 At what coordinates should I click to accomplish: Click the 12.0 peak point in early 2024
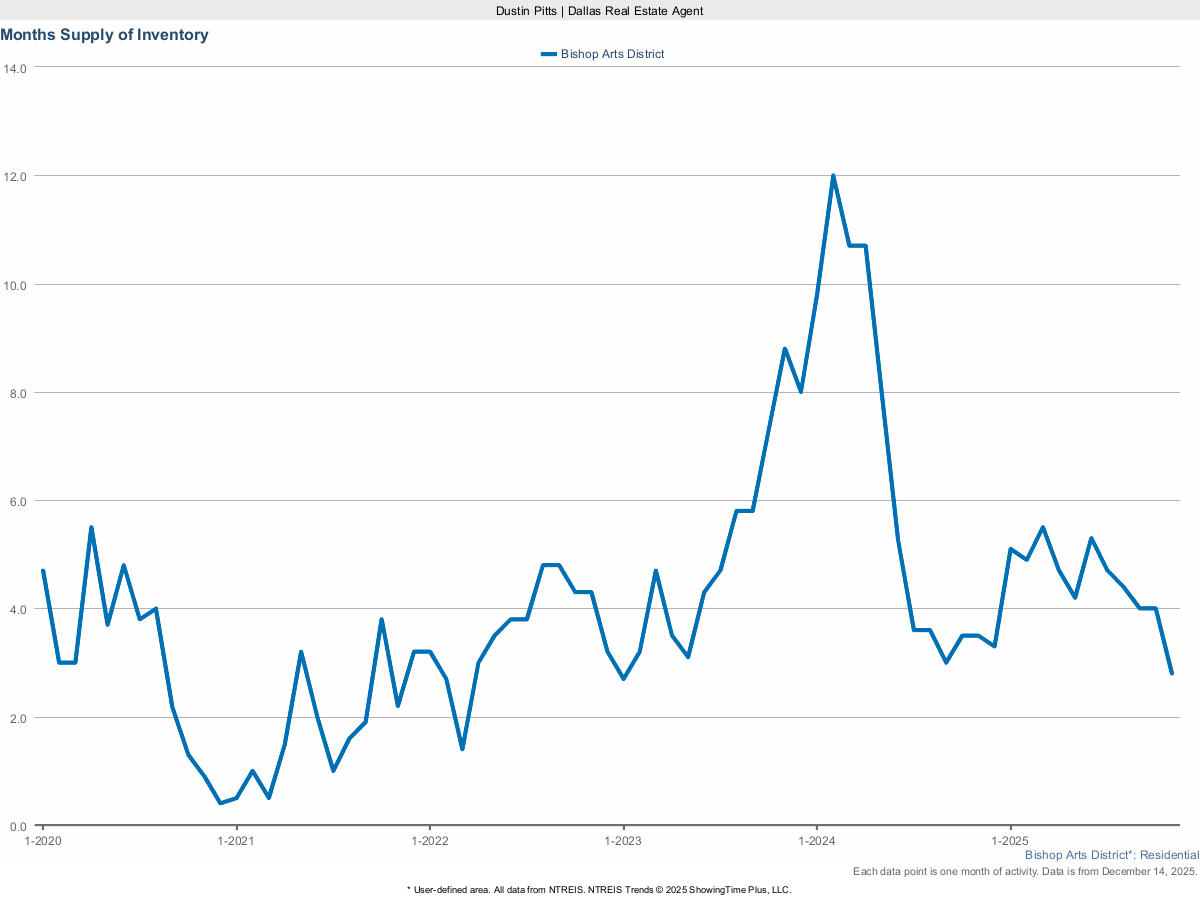[833, 176]
